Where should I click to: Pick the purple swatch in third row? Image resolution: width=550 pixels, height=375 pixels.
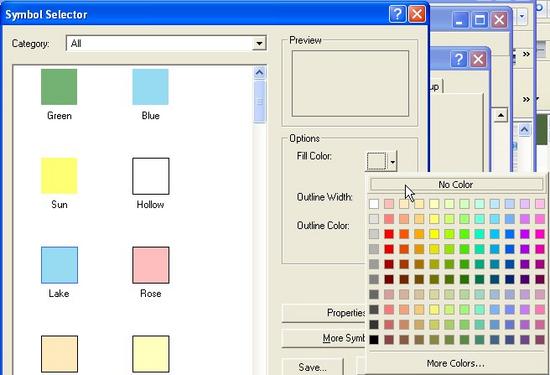pyautogui.click(x=525, y=234)
